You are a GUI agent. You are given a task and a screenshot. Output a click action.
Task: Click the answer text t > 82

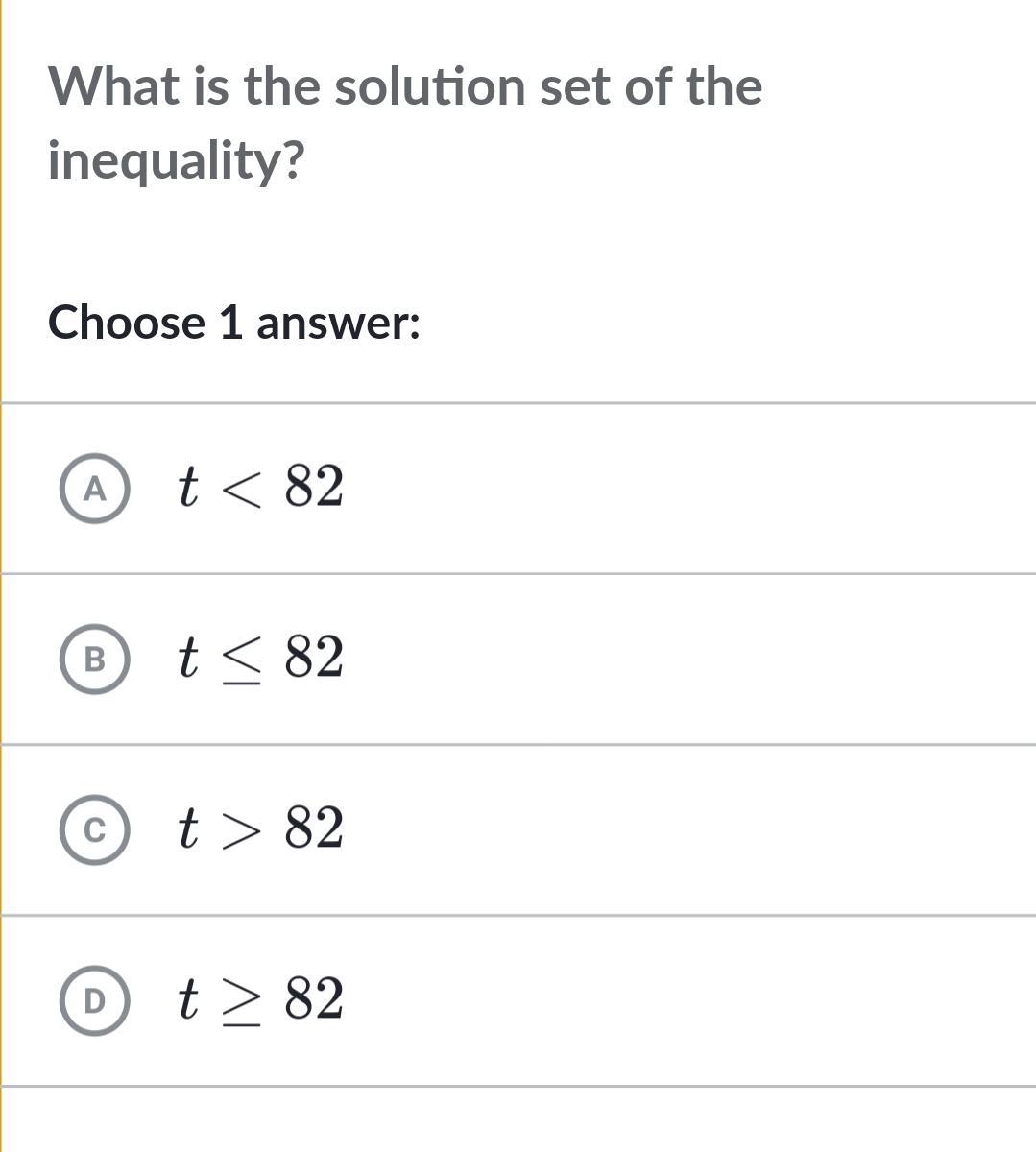260,828
